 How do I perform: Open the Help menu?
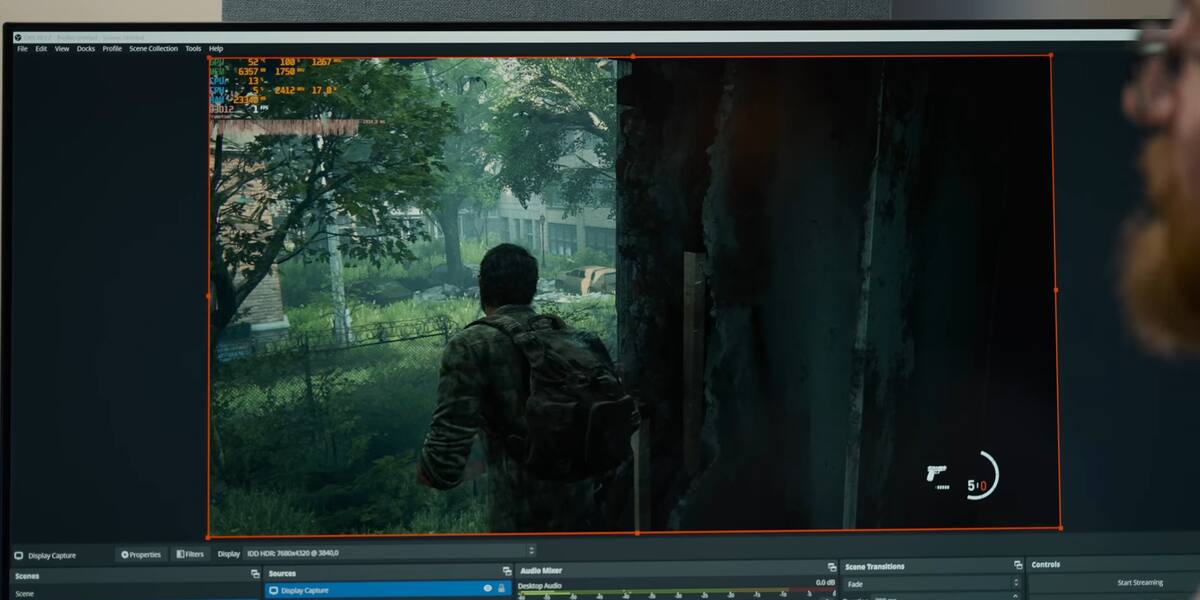click(216, 48)
